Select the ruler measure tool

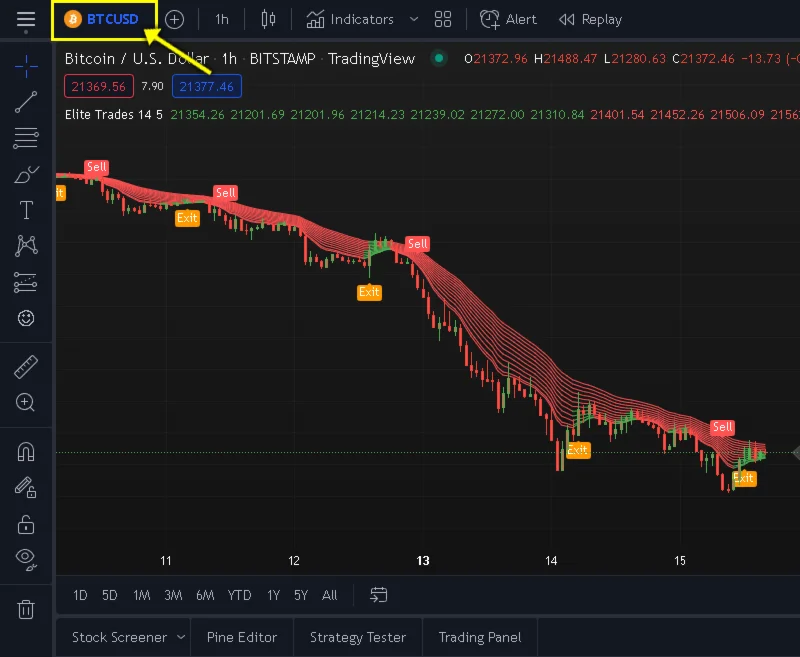[26, 367]
